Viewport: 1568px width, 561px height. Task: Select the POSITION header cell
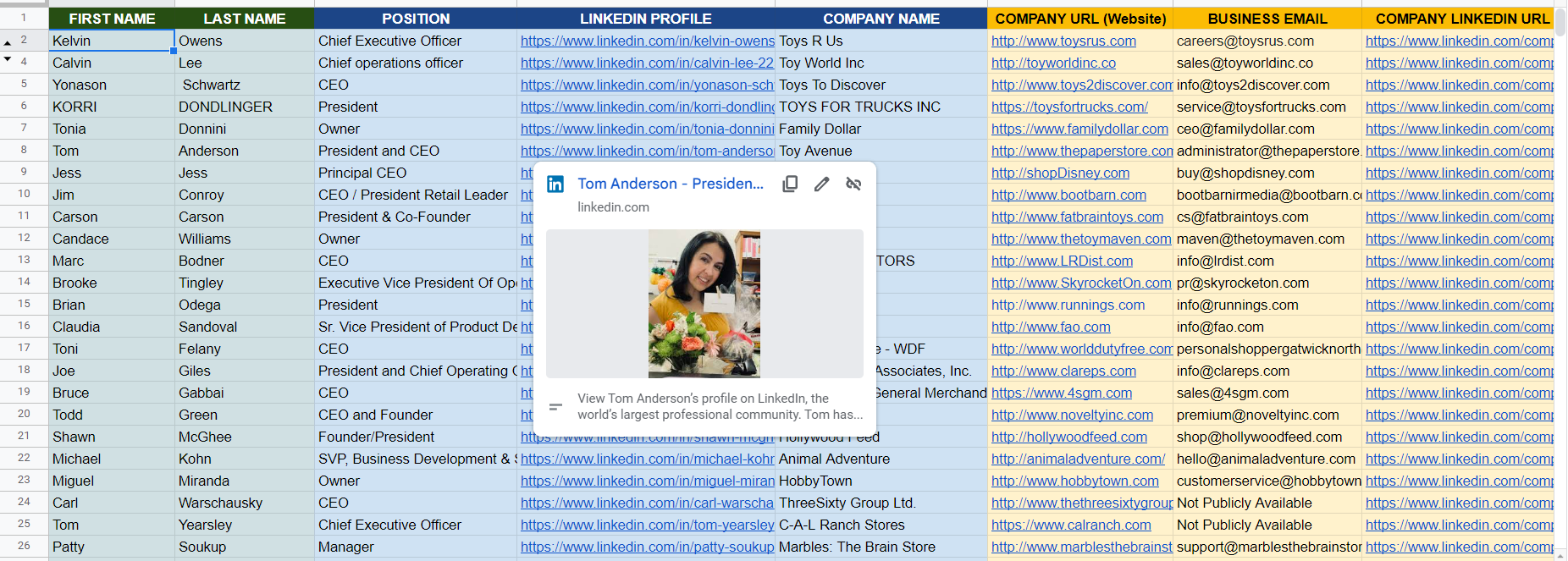coord(416,19)
